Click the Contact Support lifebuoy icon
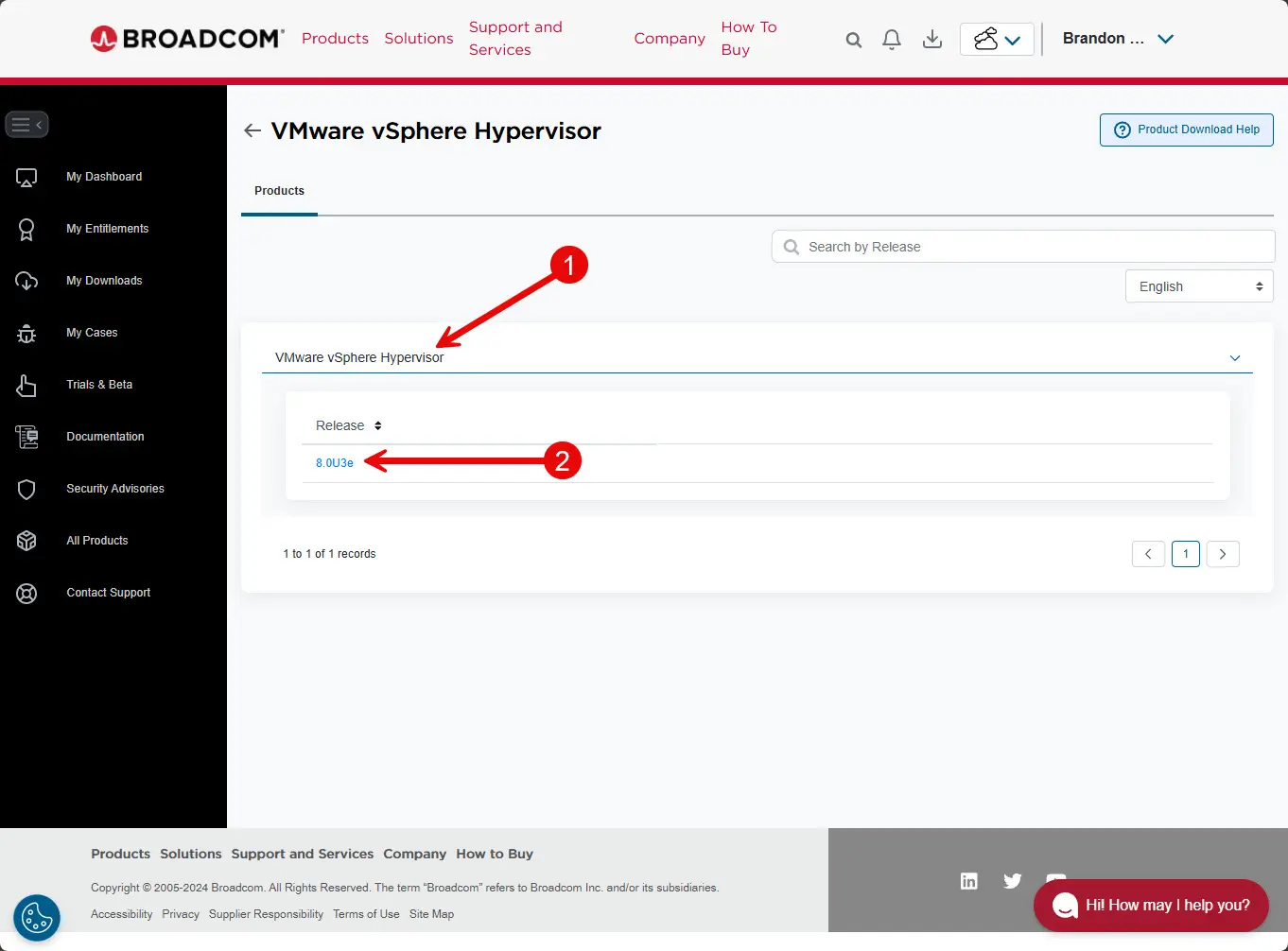The height and width of the screenshot is (951, 1288). point(26,593)
